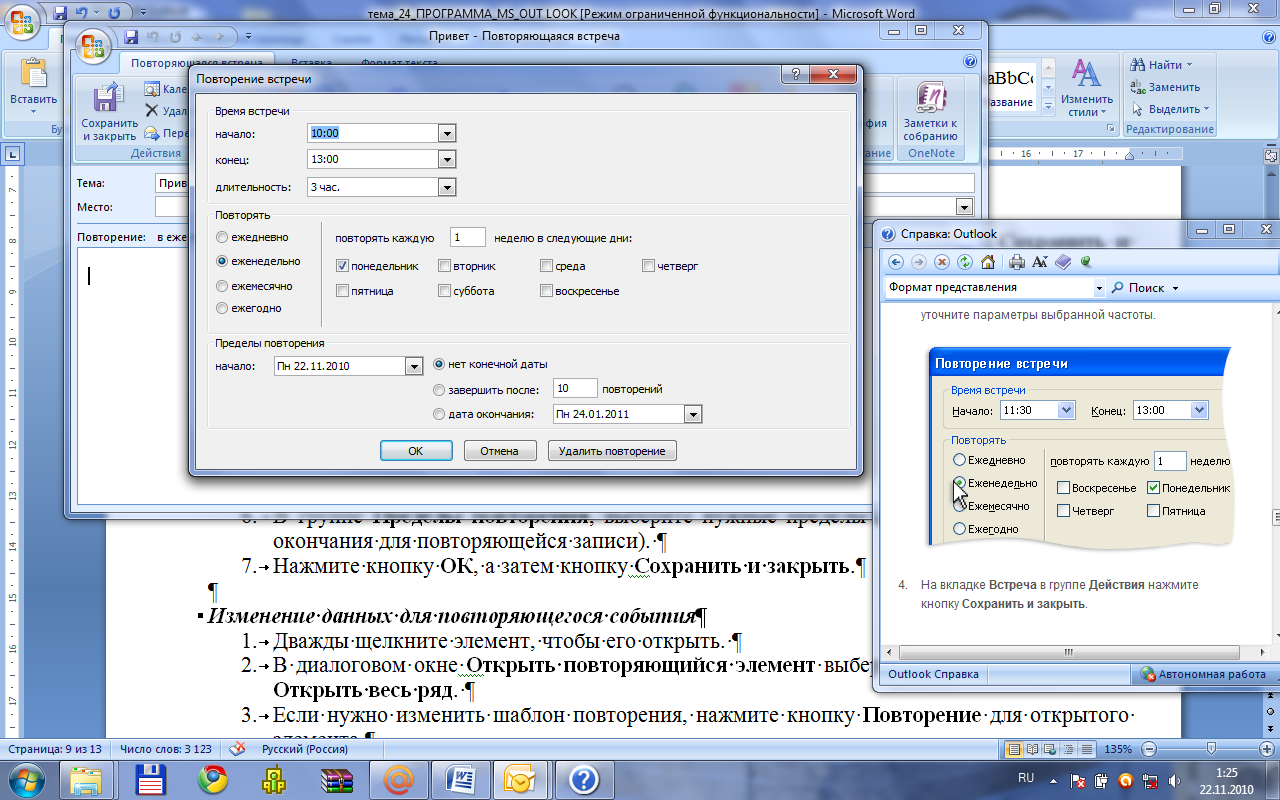The image size is (1280, 800).
Task: Click Save and Close in appointment window
Action: click(109, 113)
